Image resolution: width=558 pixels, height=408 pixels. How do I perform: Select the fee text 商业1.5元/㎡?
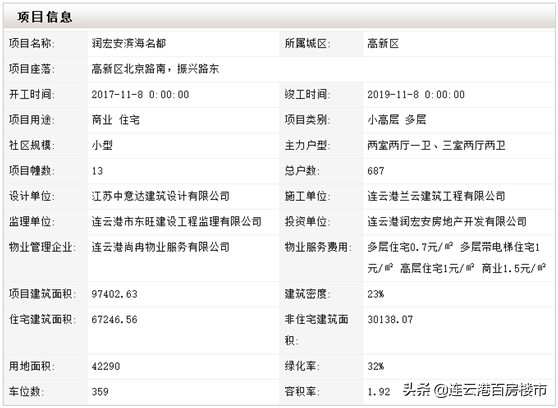pyautogui.click(x=514, y=268)
